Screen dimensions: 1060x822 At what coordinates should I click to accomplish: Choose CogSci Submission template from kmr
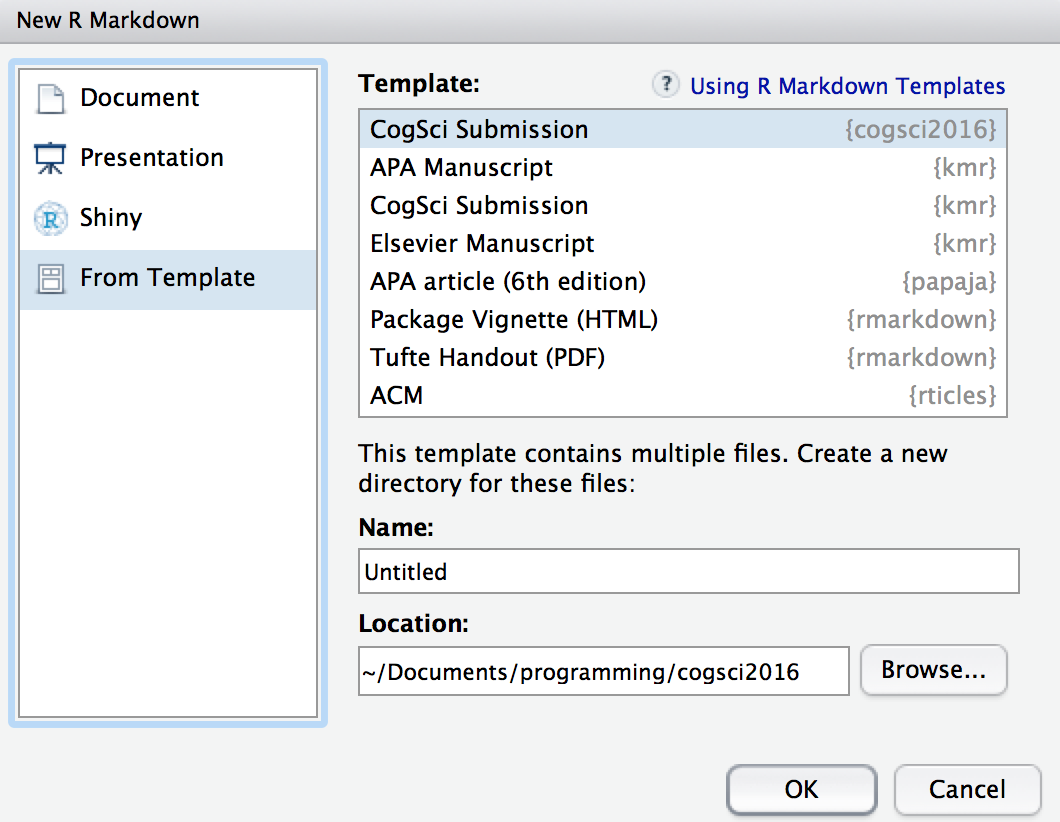683,205
